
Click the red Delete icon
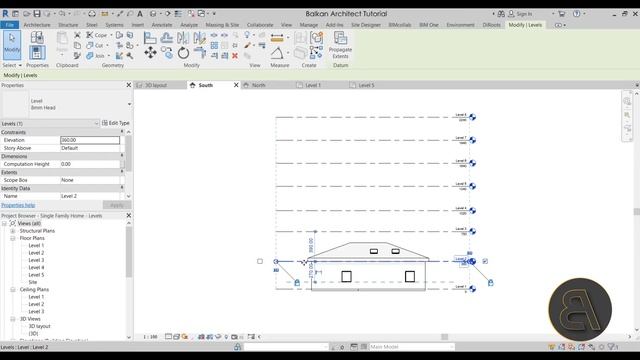pyautogui.click(x=235, y=56)
